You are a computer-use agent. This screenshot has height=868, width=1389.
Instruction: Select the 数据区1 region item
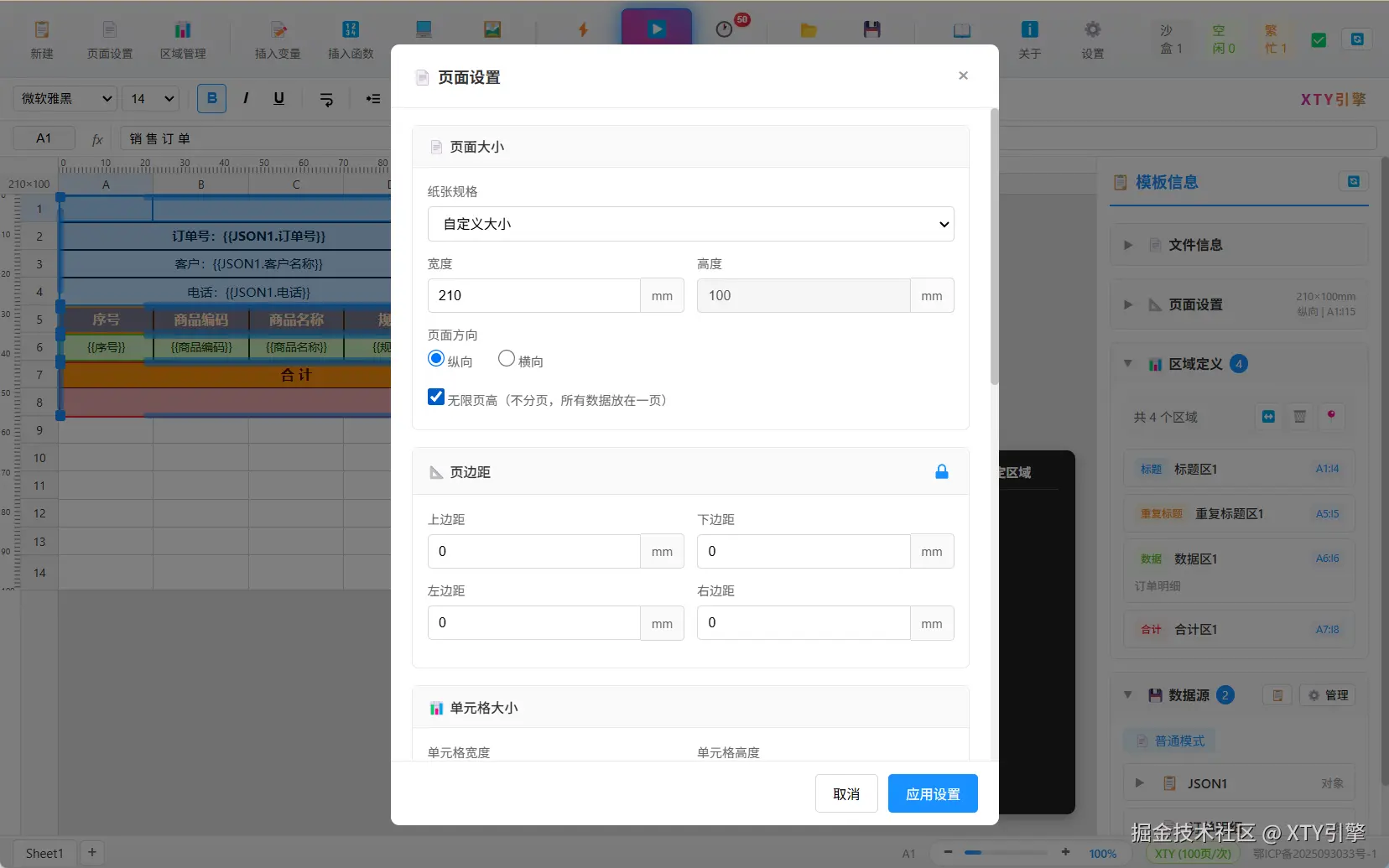coord(1240,571)
